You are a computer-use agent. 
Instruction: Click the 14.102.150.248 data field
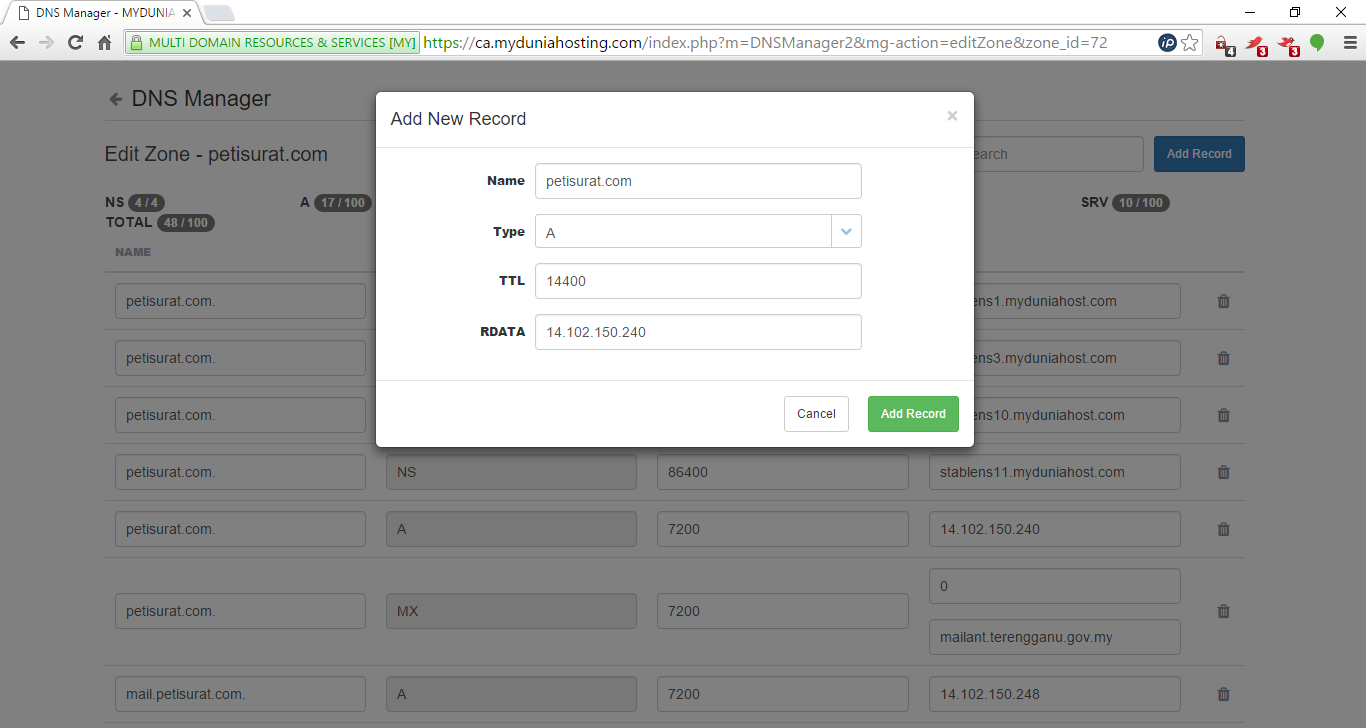pyautogui.click(x=1055, y=694)
